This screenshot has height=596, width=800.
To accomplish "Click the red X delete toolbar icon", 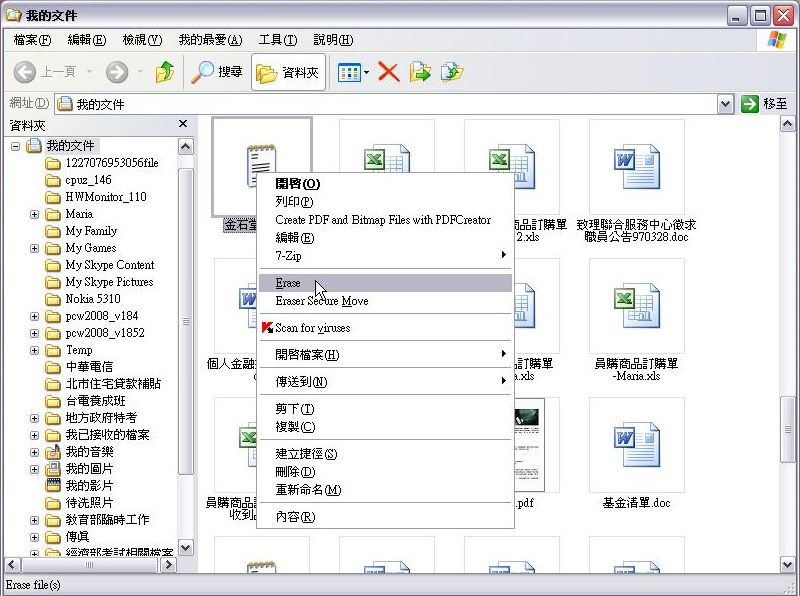I will (x=389, y=72).
